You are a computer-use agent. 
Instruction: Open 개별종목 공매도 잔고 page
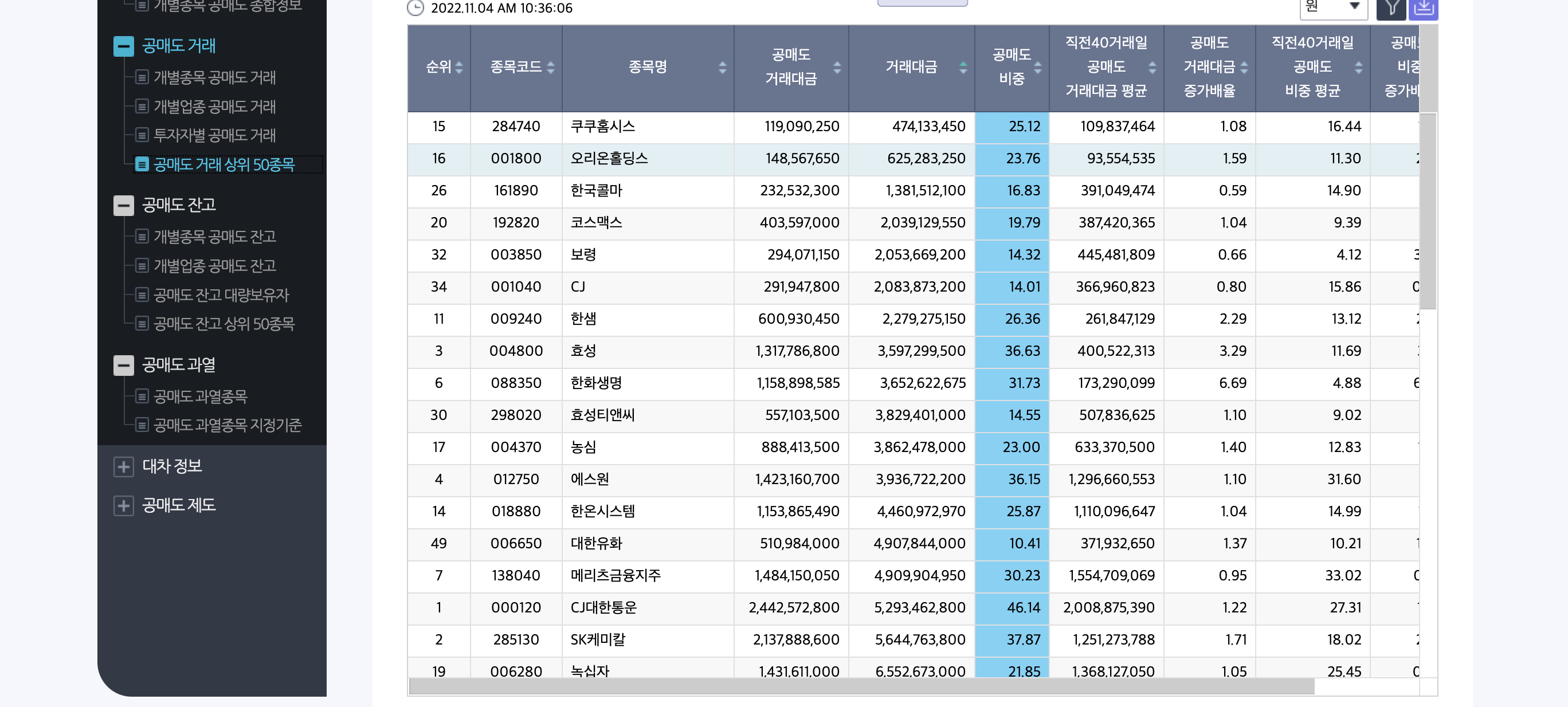(x=214, y=236)
